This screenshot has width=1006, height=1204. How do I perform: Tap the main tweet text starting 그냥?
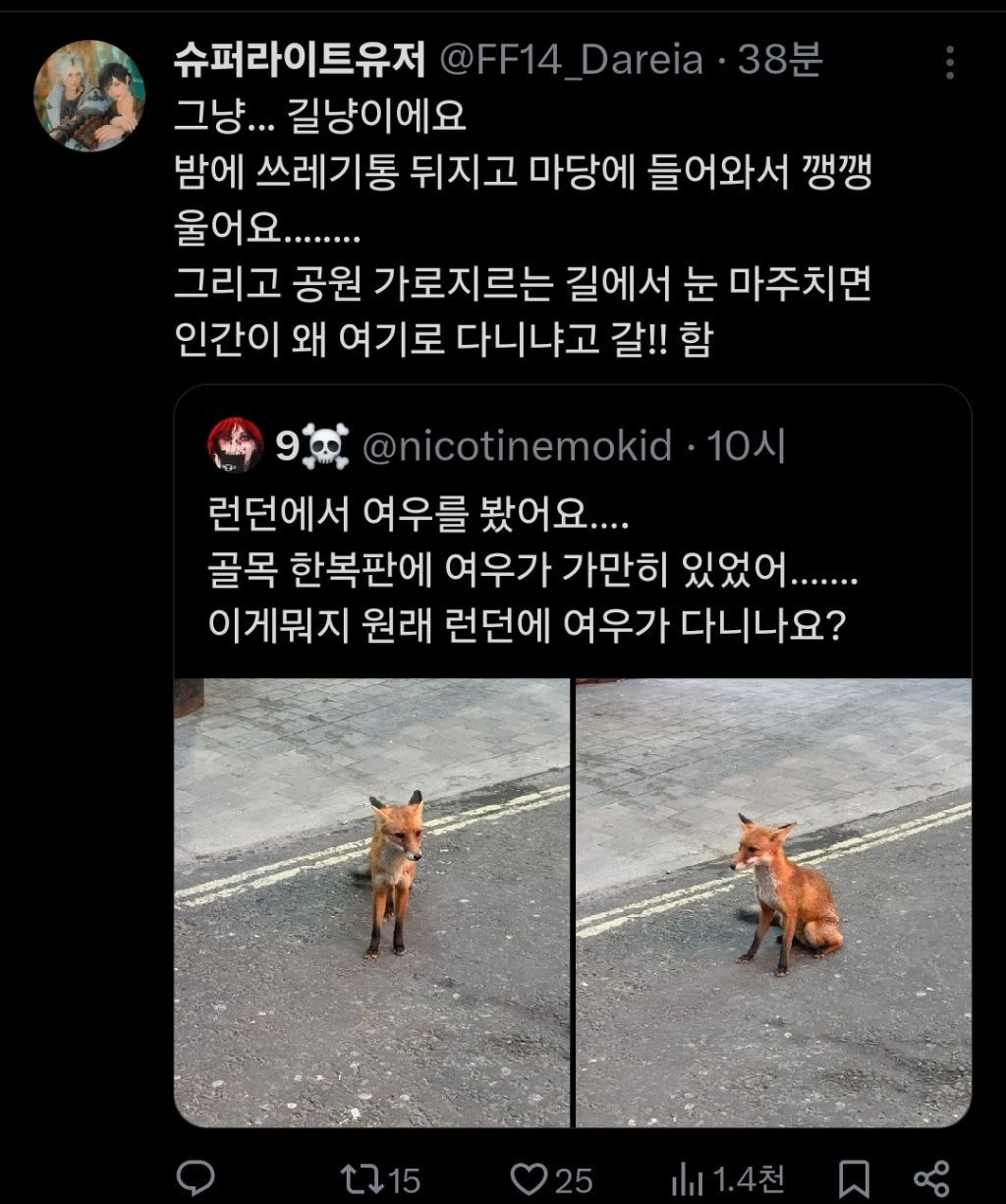pos(523,229)
